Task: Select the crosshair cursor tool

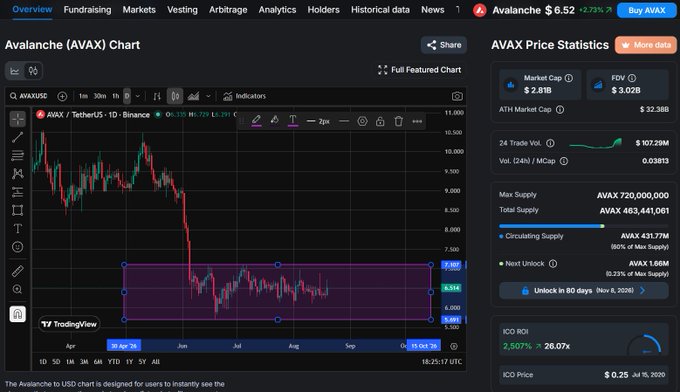Action: (x=17, y=119)
